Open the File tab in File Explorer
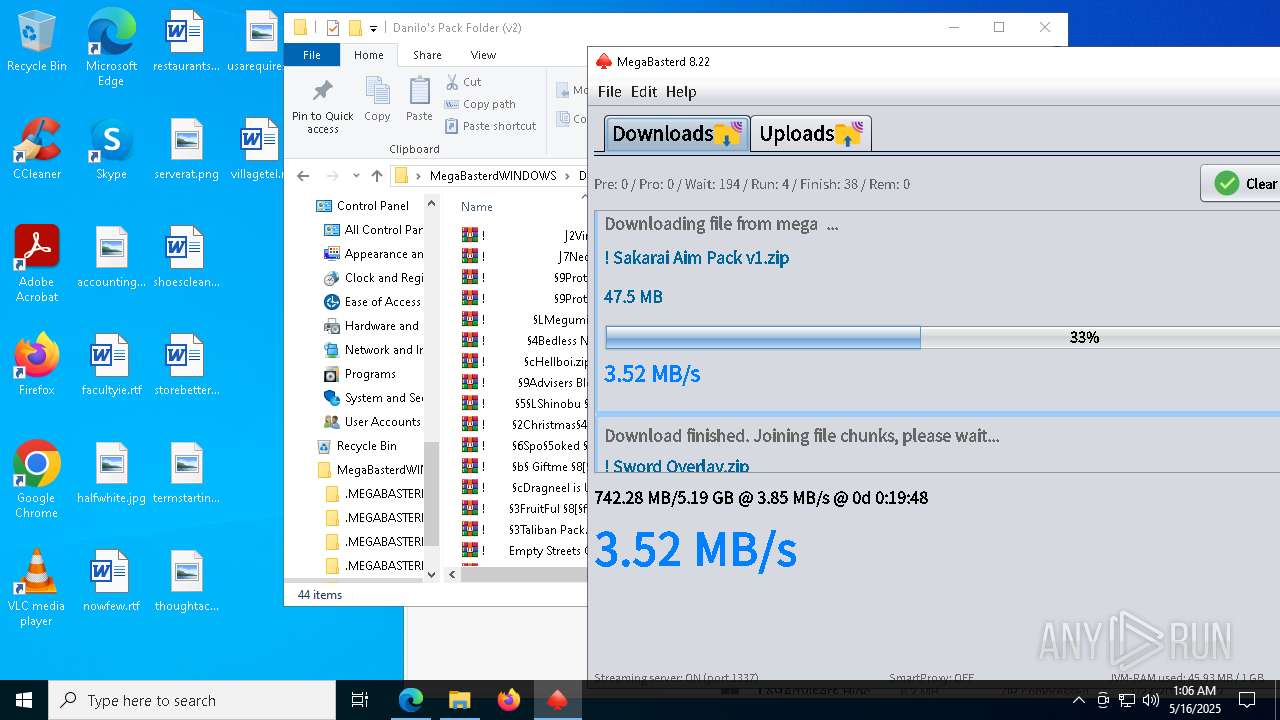Image resolution: width=1280 pixels, height=720 pixels. tap(312, 55)
